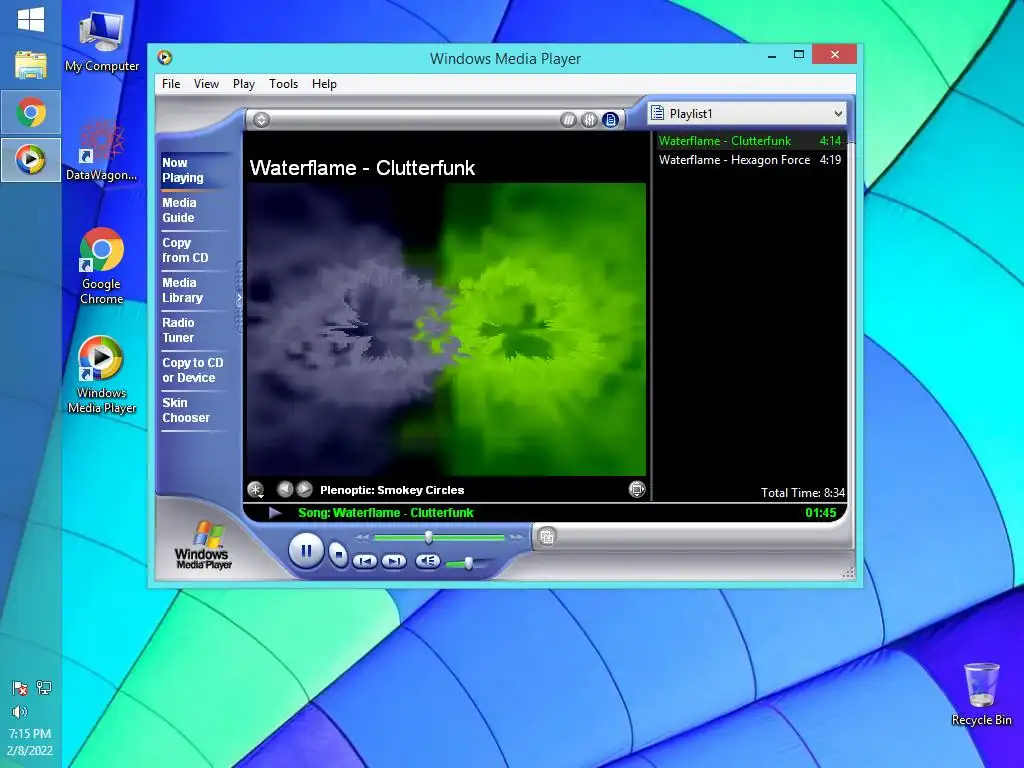Click the Windows Media Player logo
Image resolution: width=1024 pixels, height=768 pixels.
click(202, 545)
